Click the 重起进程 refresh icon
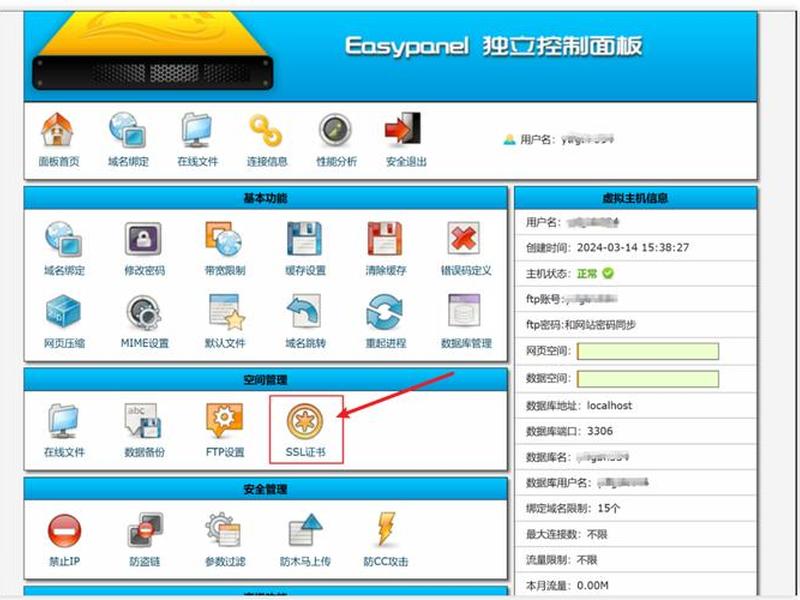 385,312
